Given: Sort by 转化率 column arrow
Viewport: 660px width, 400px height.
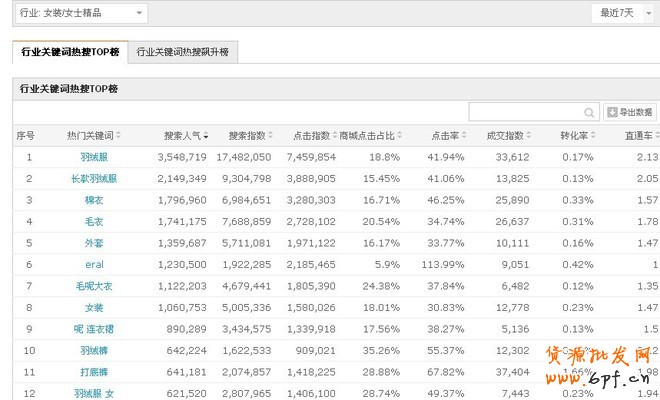Looking at the screenshot, I should point(592,136).
